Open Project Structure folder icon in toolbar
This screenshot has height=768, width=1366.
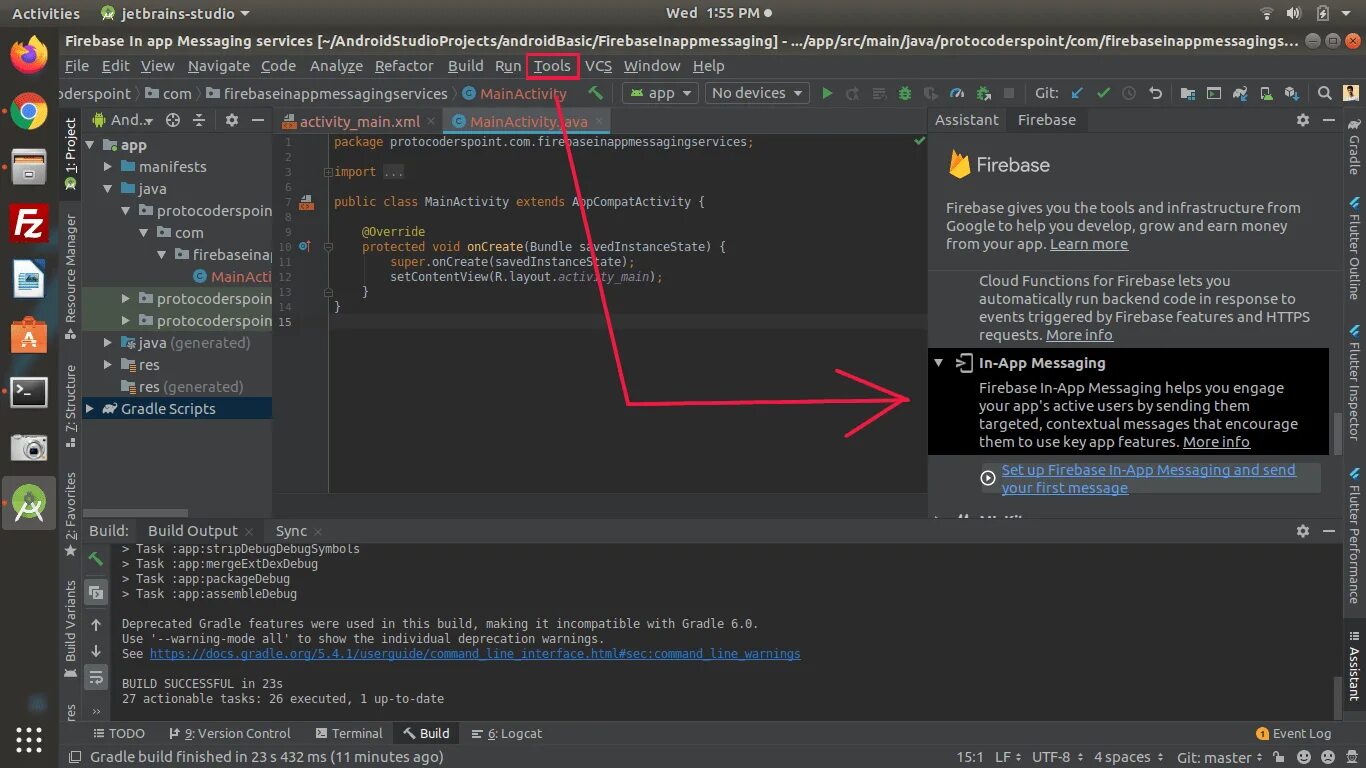1187,93
